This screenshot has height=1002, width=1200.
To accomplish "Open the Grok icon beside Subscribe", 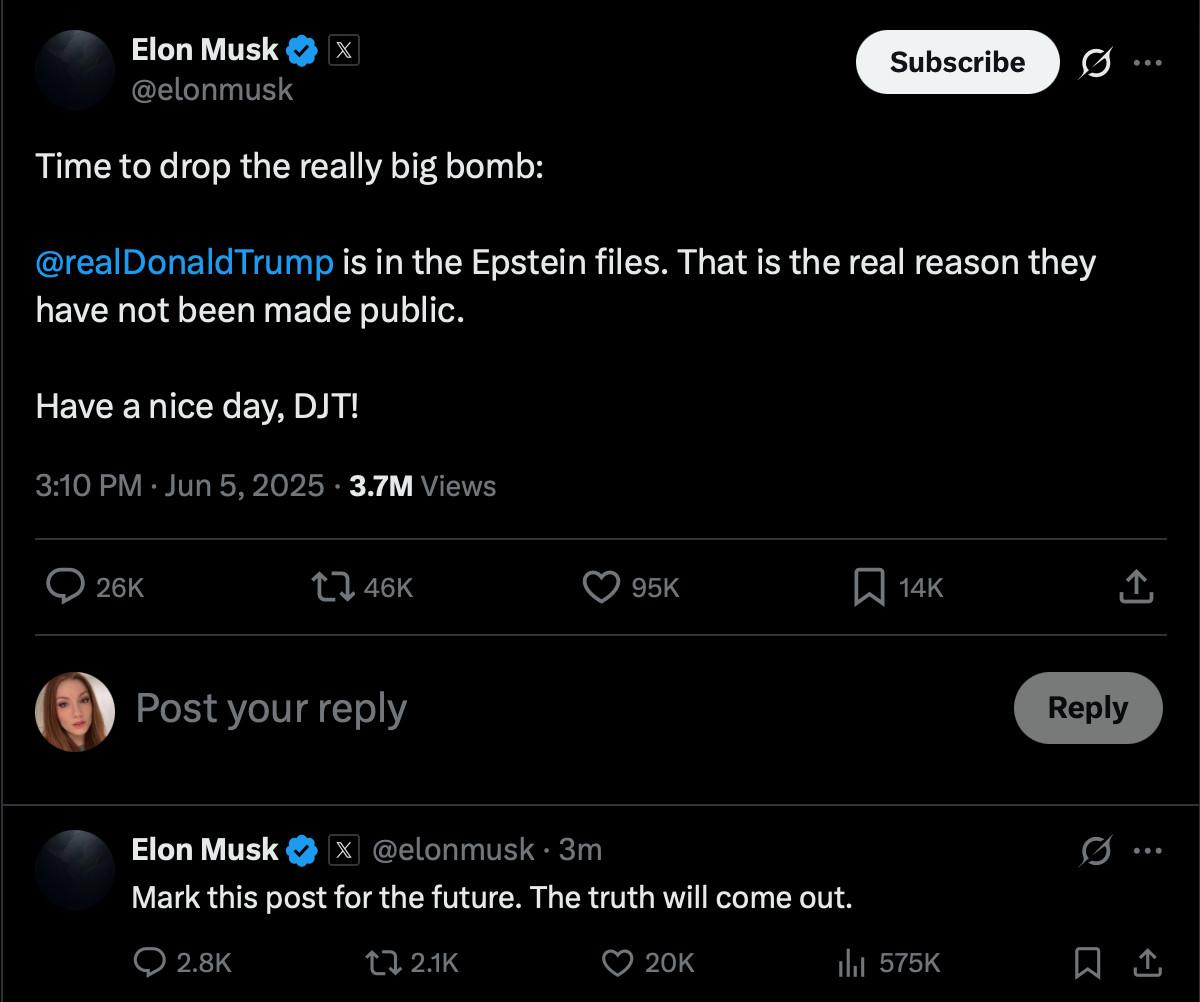I will (x=1095, y=63).
